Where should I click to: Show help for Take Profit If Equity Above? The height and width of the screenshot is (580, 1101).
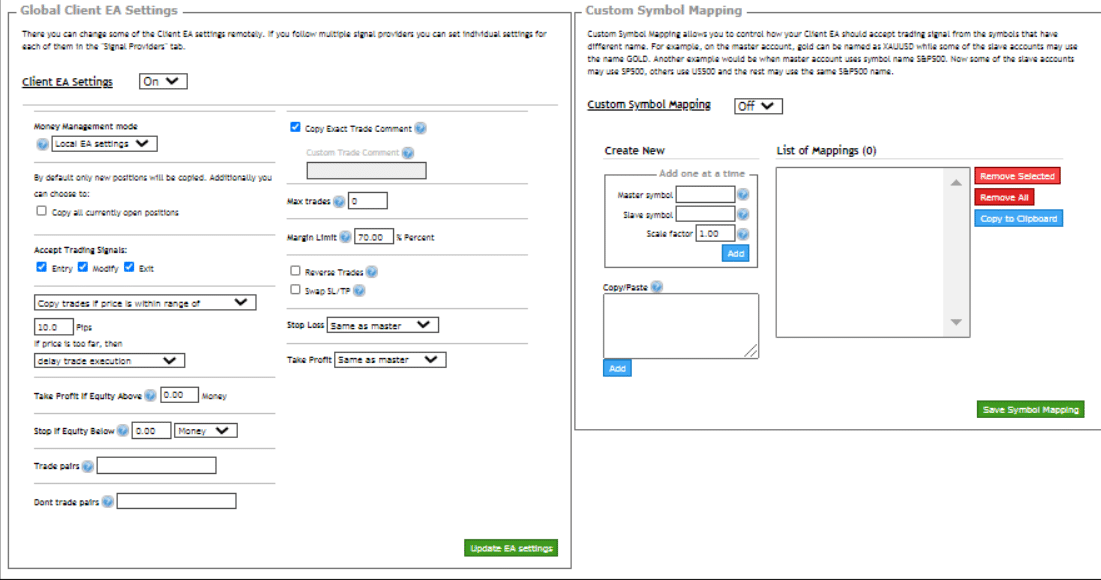150,396
